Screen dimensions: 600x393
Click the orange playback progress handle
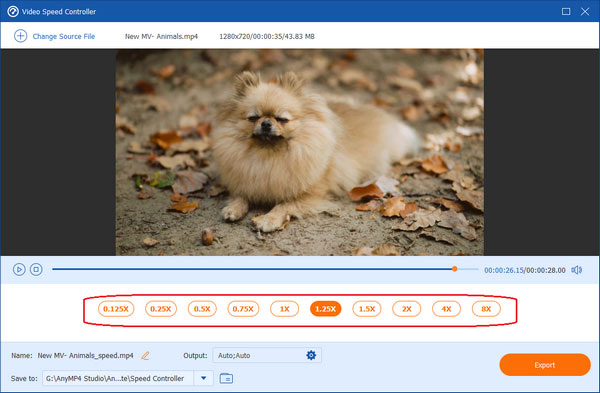pos(454,269)
